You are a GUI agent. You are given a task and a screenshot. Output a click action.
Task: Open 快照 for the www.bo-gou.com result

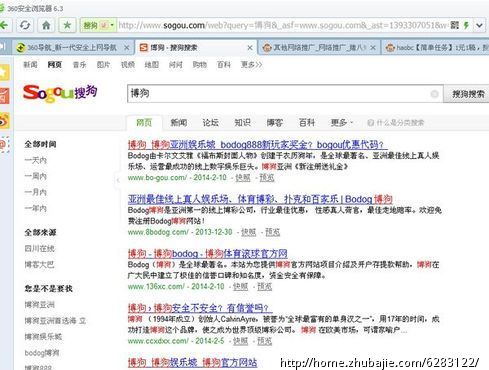tap(243, 178)
